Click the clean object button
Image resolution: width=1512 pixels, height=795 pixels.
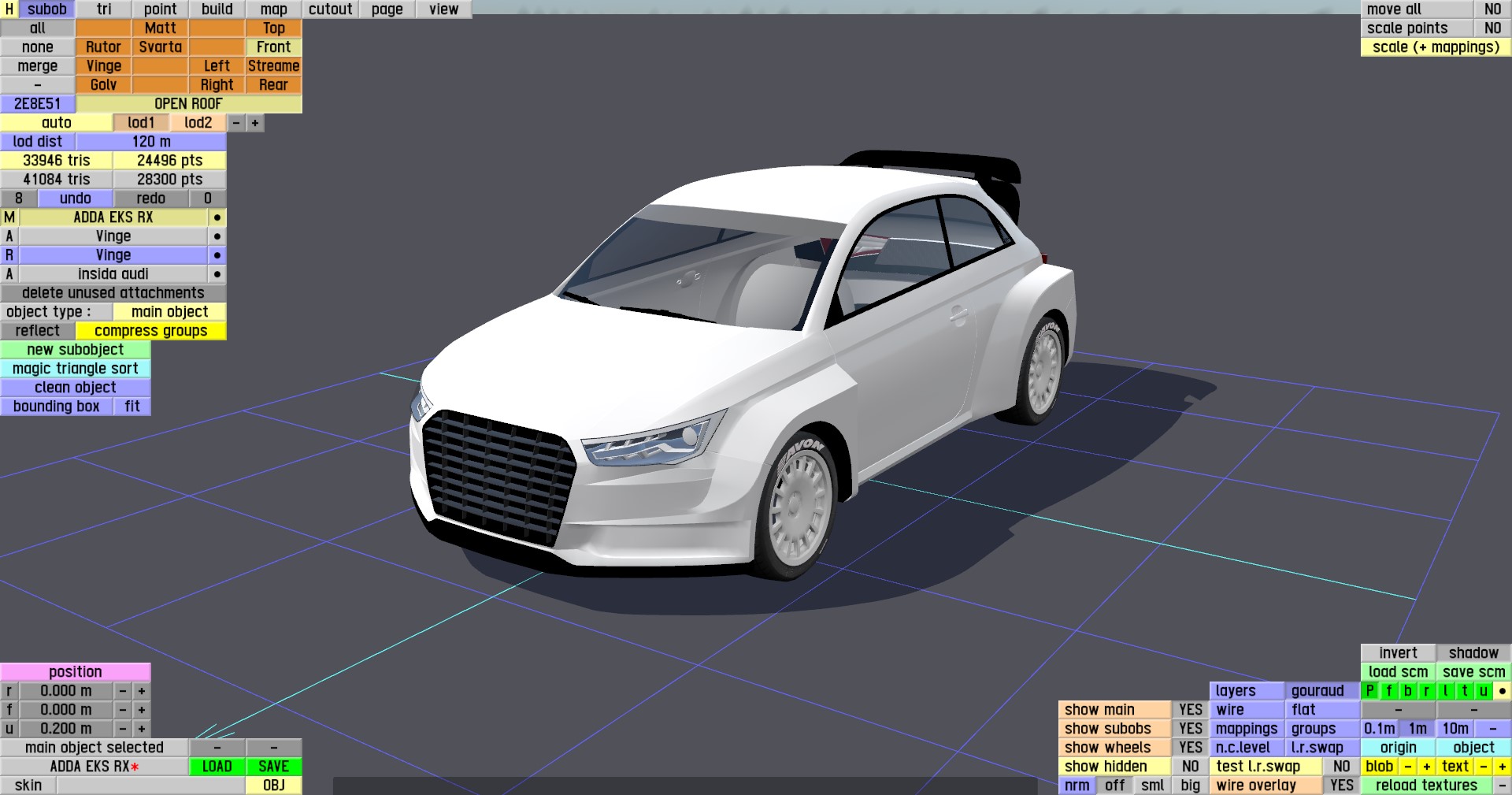click(x=76, y=387)
